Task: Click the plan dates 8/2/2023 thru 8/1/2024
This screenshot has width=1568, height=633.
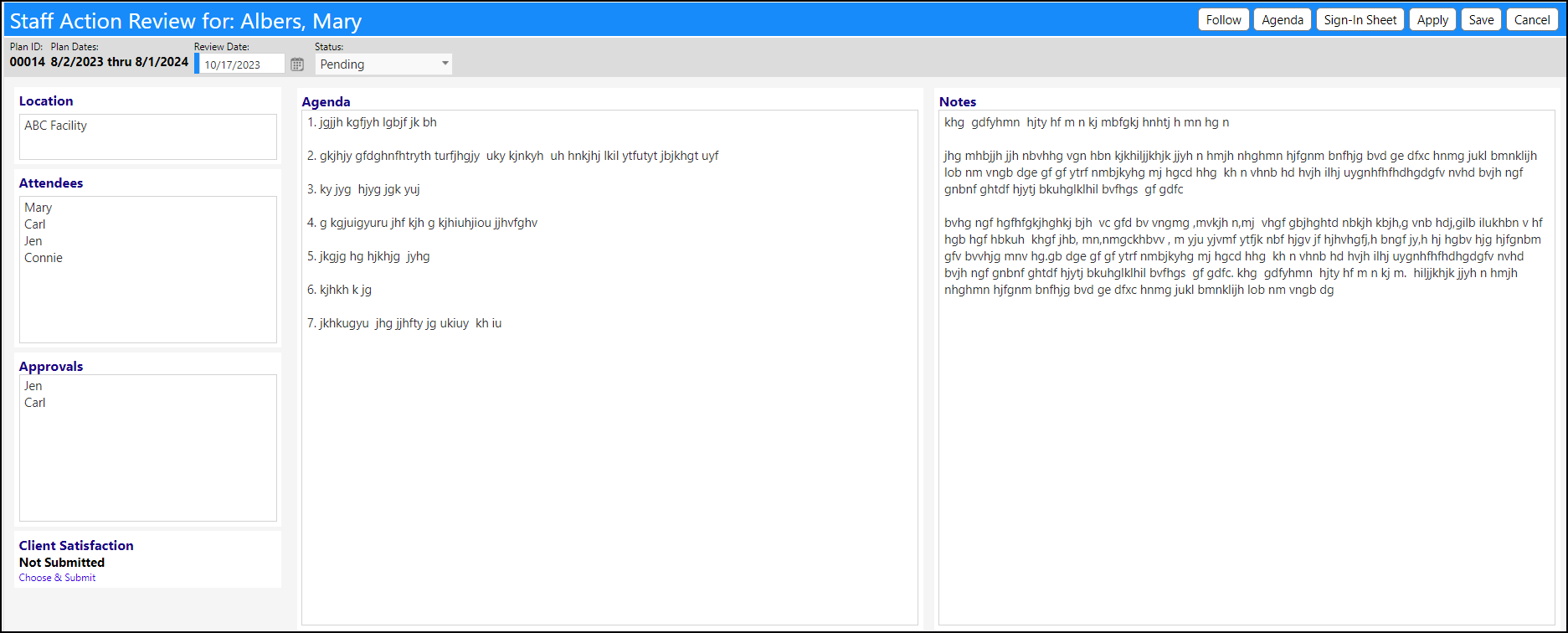Action: [x=120, y=62]
